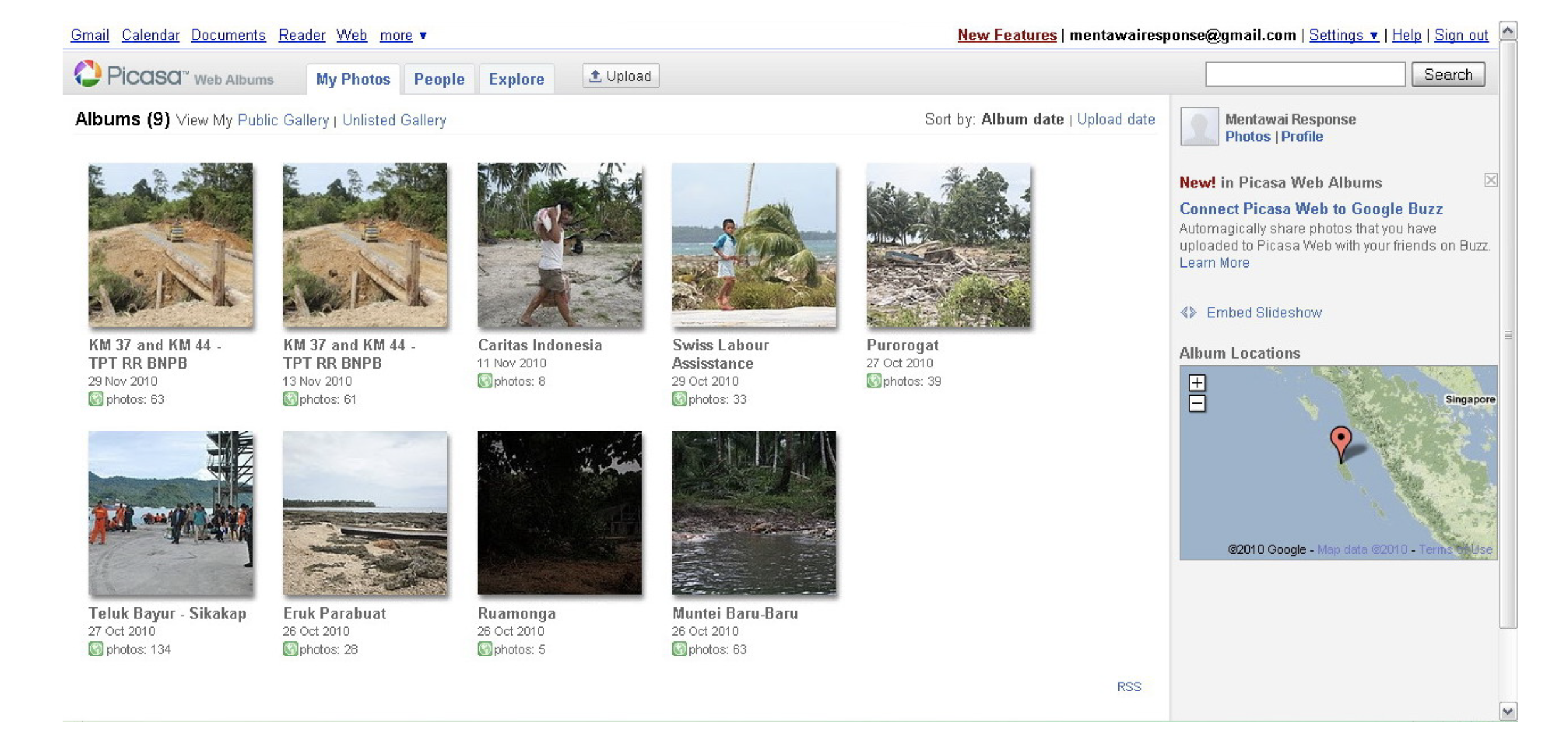Open the Settings dropdown menu
Screen dimensions: 1568x736
[1343, 36]
